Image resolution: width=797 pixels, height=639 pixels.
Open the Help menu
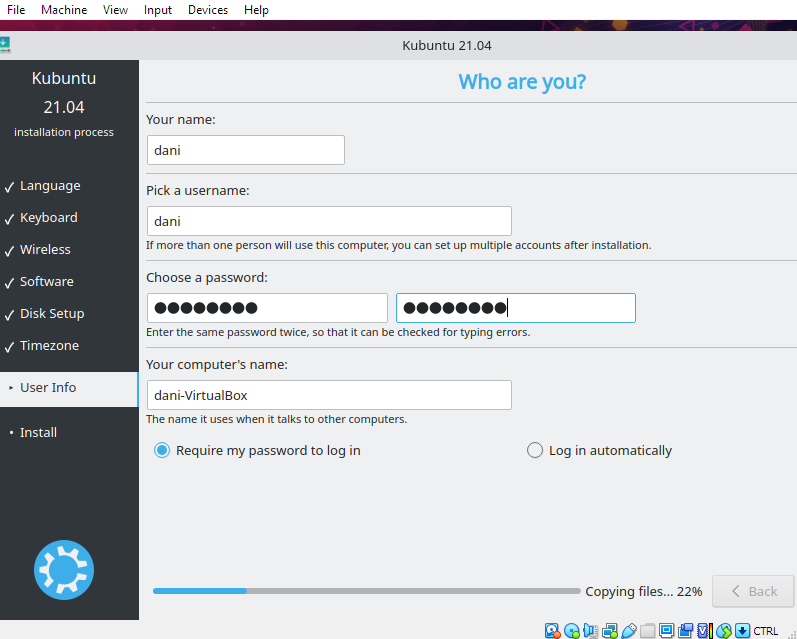256,10
